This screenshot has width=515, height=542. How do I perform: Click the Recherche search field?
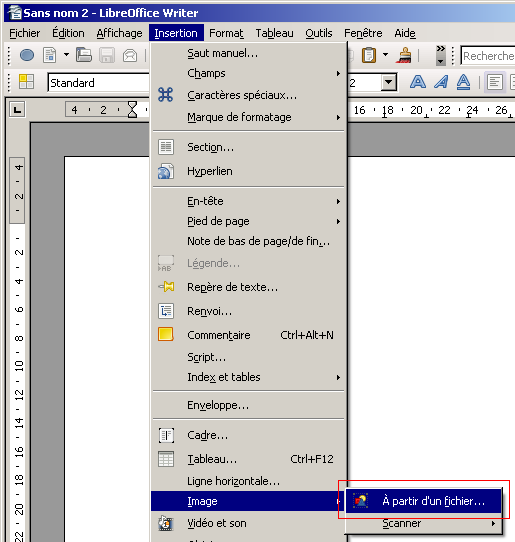488,56
